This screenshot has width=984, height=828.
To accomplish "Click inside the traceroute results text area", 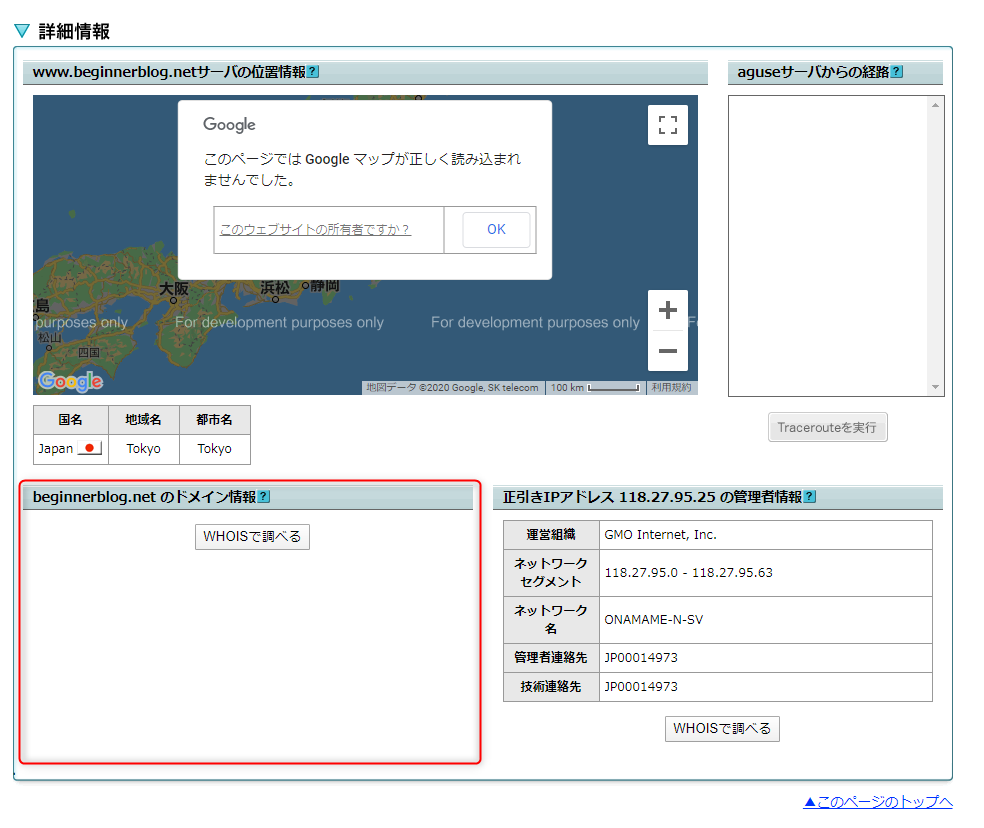I will [x=828, y=246].
